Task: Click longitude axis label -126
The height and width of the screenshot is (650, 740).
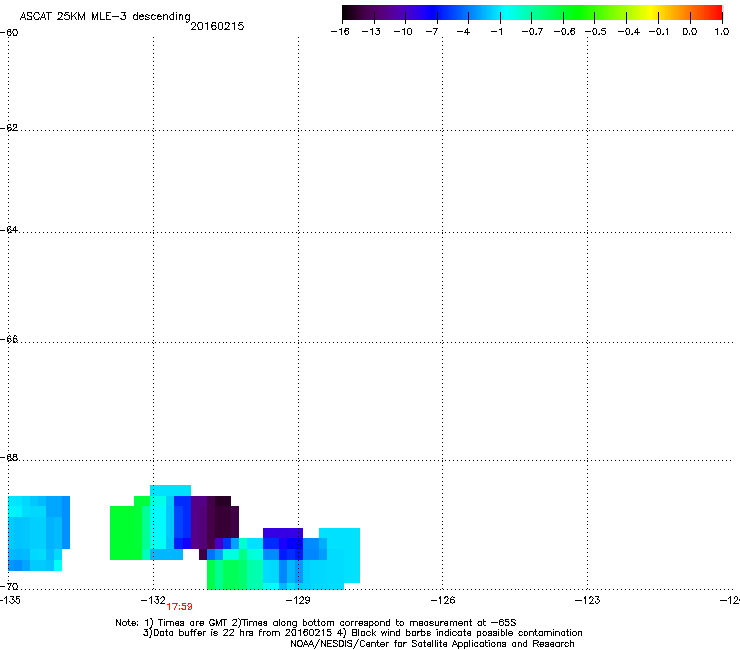Action: (443, 600)
